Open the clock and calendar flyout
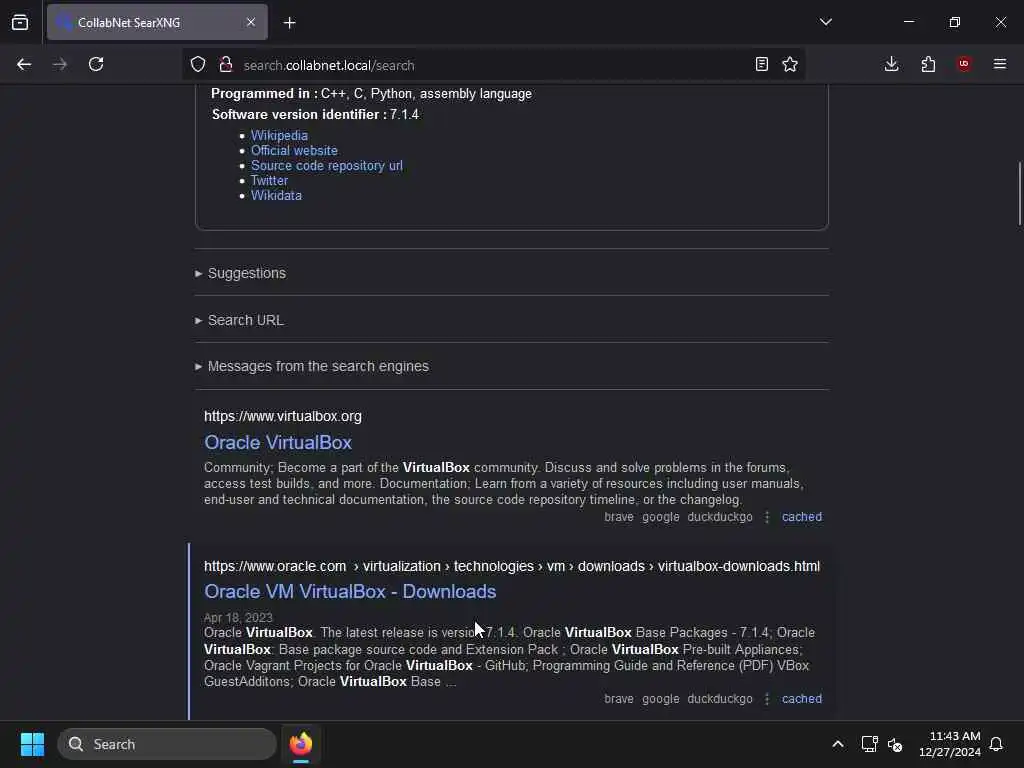This screenshot has height=768, width=1024. pyautogui.click(x=950, y=744)
